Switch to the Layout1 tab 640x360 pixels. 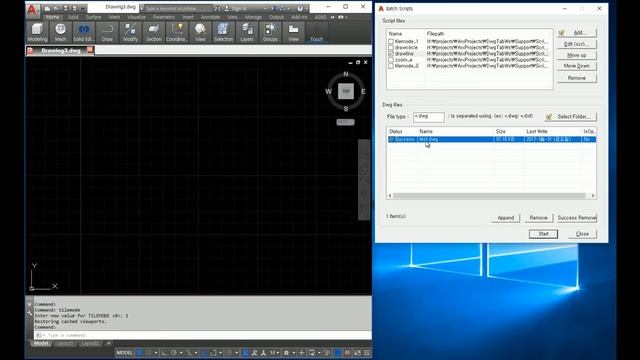(x=65, y=343)
